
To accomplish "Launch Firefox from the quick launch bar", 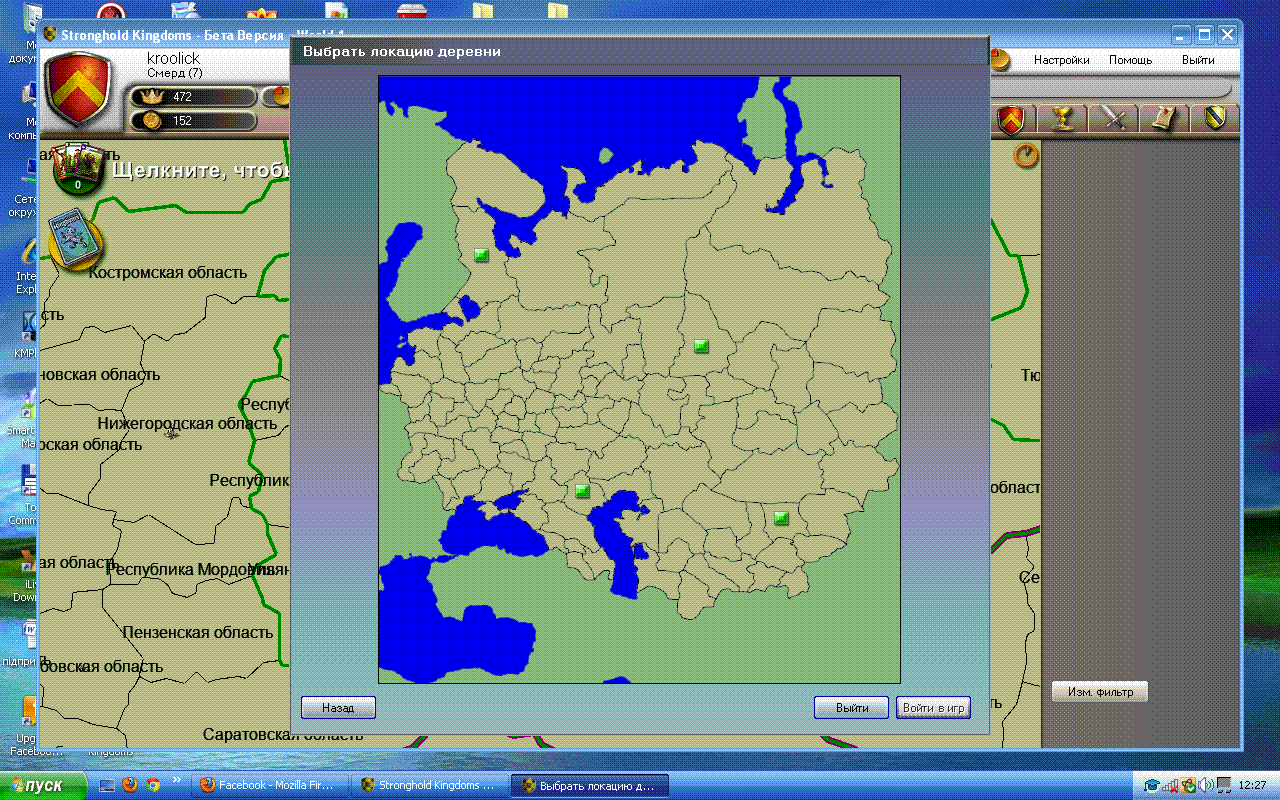I will click(x=130, y=785).
